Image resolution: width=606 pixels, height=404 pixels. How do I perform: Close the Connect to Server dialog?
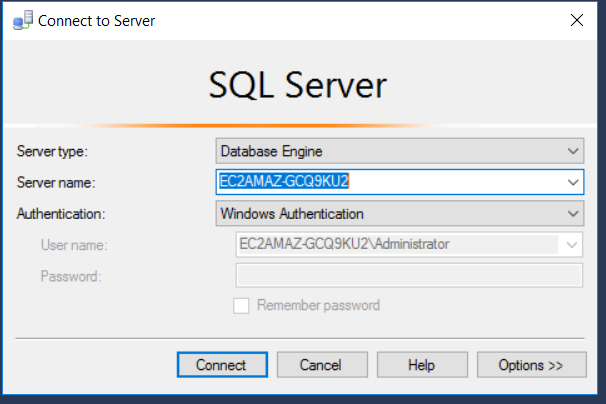coord(577,20)
